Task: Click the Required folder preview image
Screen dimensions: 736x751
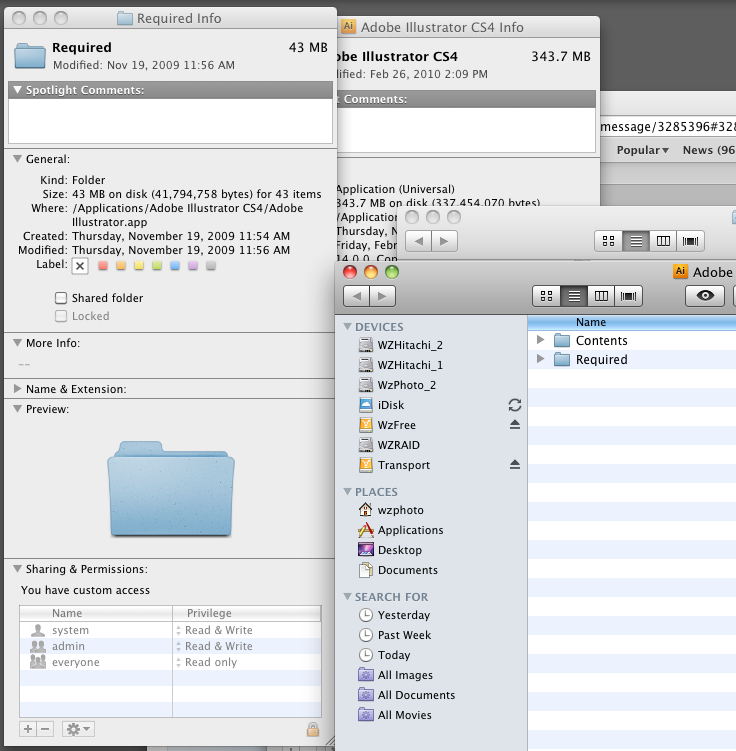Action: click(x=171, y=489)
